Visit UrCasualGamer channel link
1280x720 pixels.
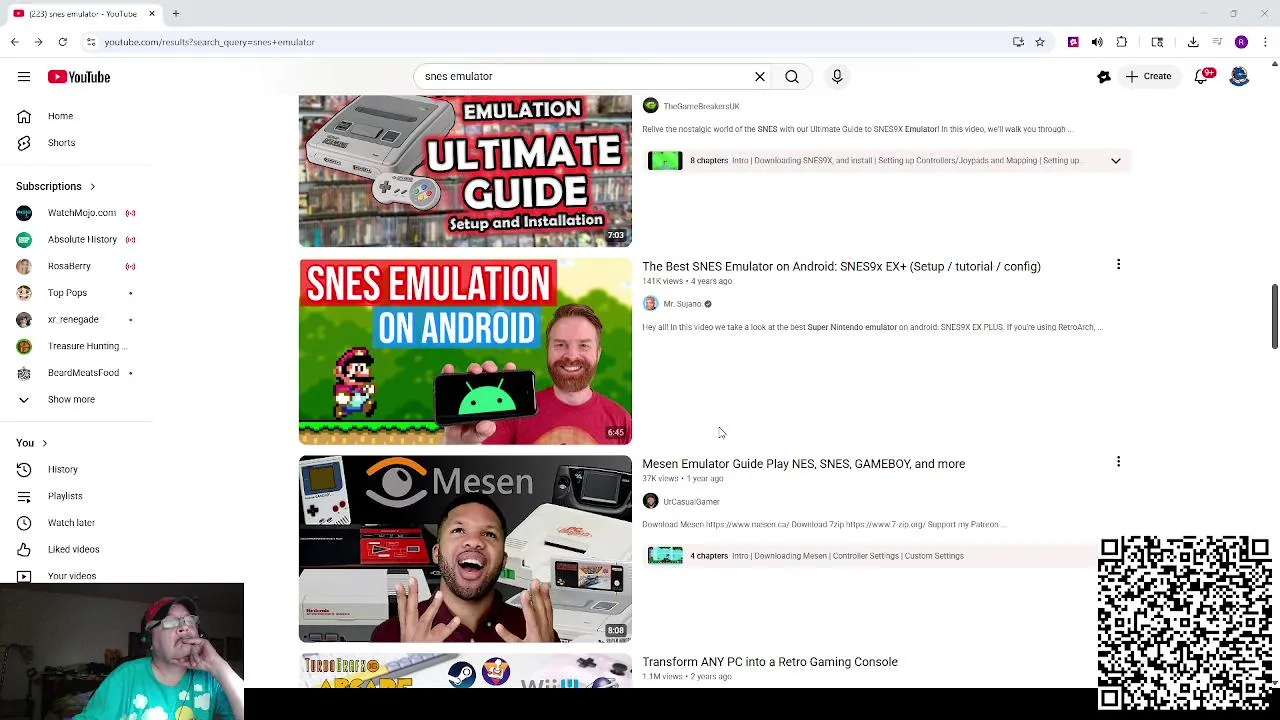point(691,502)
